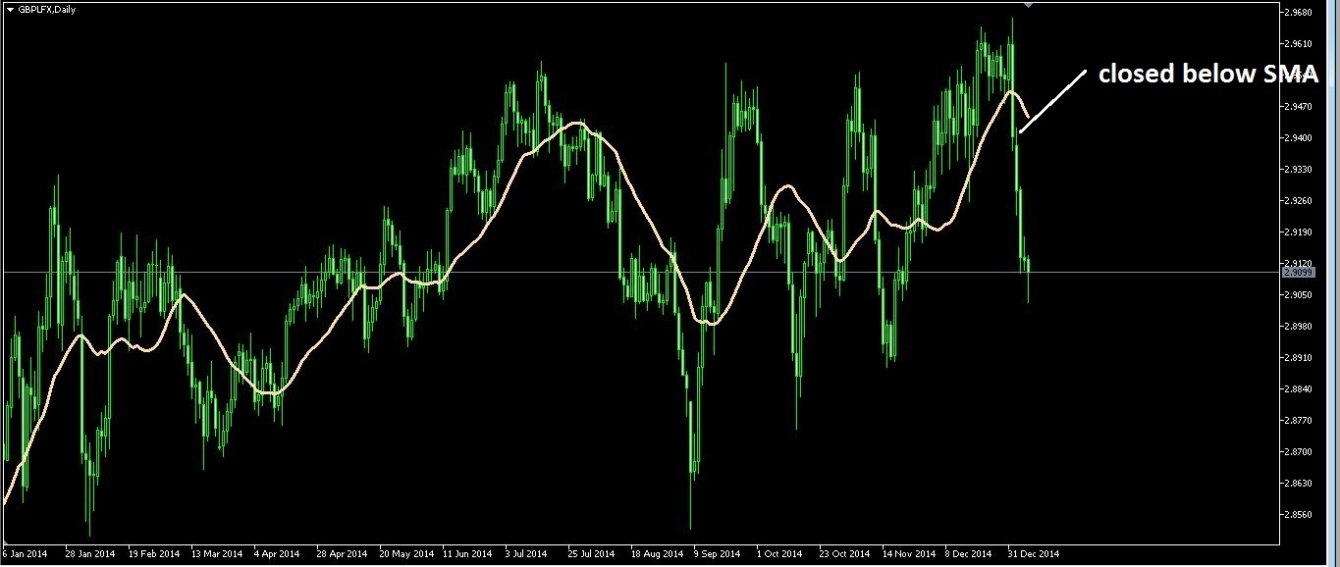Click the 14 Nov 2014 date label
The height and width of the screenshot is (567, 1340).
pyautogui.click(x=908, y=553)
